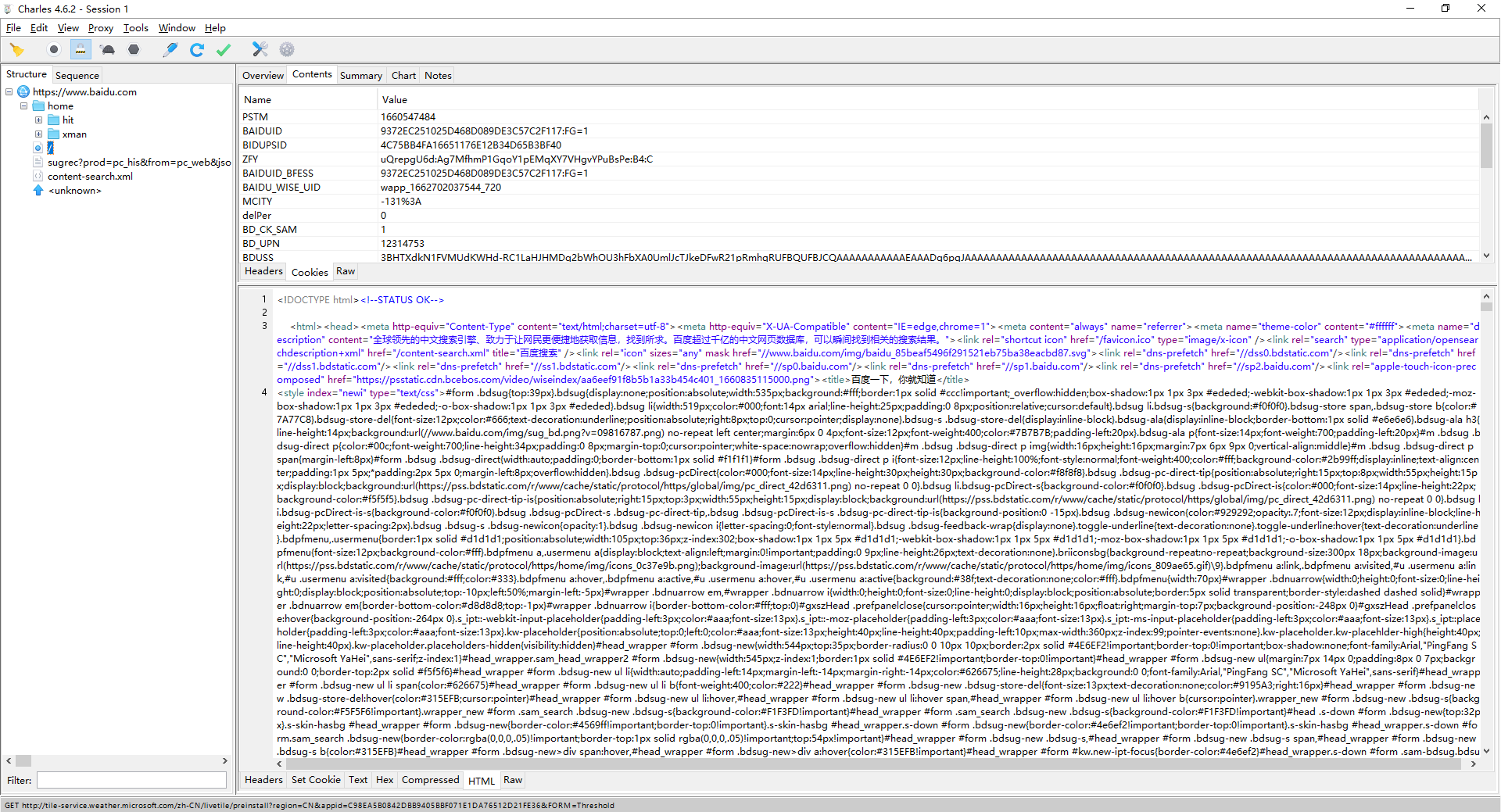Toggle breakpoints with the hexagon icon
The width and height of the screenshot is (1501, 812).
[134, 50]
